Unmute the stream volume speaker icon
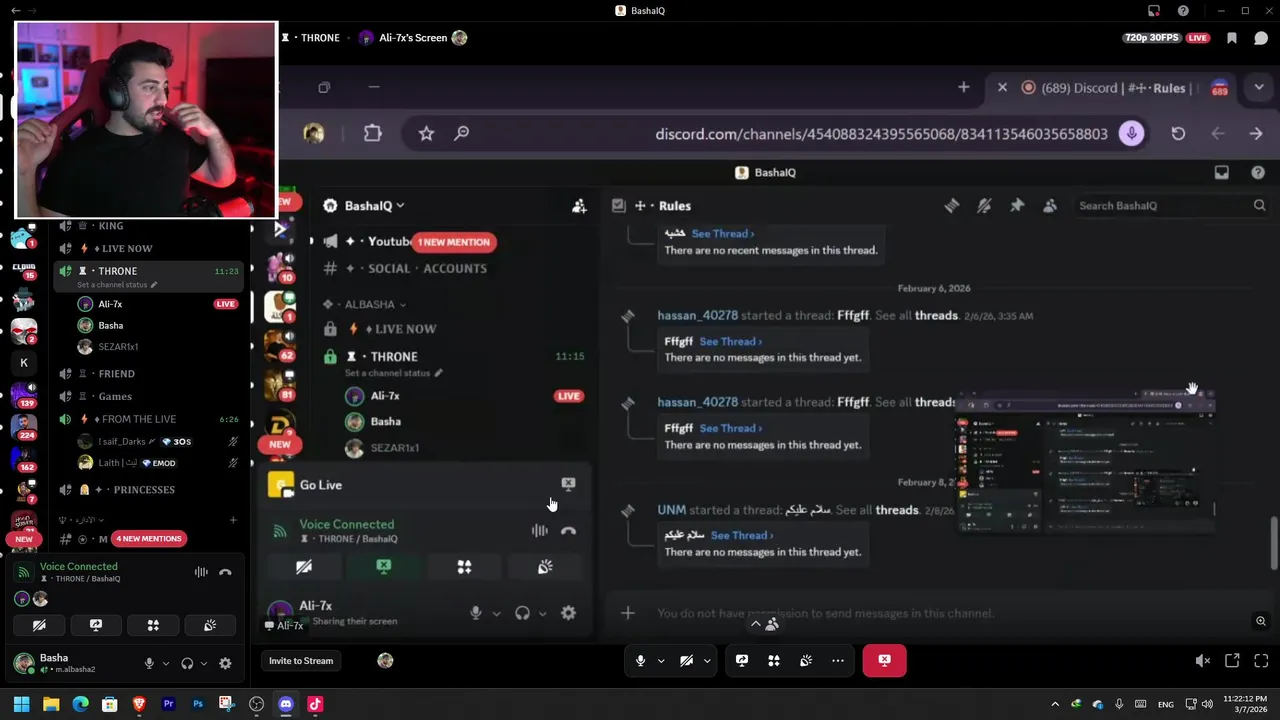The height and width of the screenshot is (720, 1280). tap(1203, 661)
